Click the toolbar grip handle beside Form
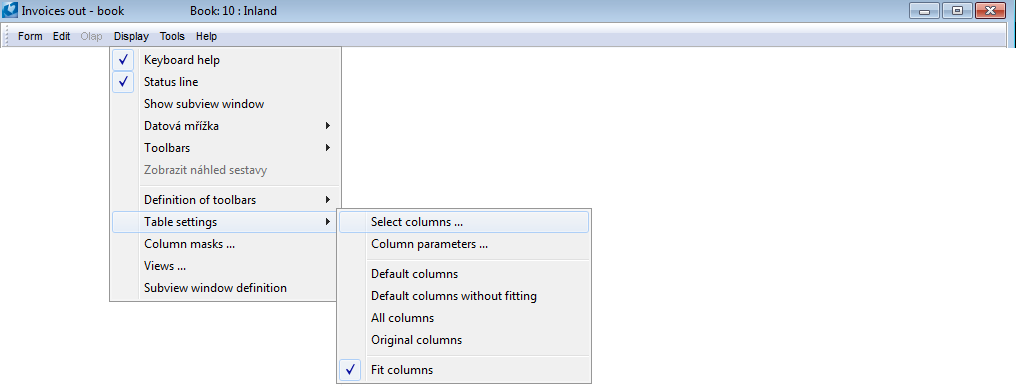This screenshot has width=1024, height=386. pos(7,37)
